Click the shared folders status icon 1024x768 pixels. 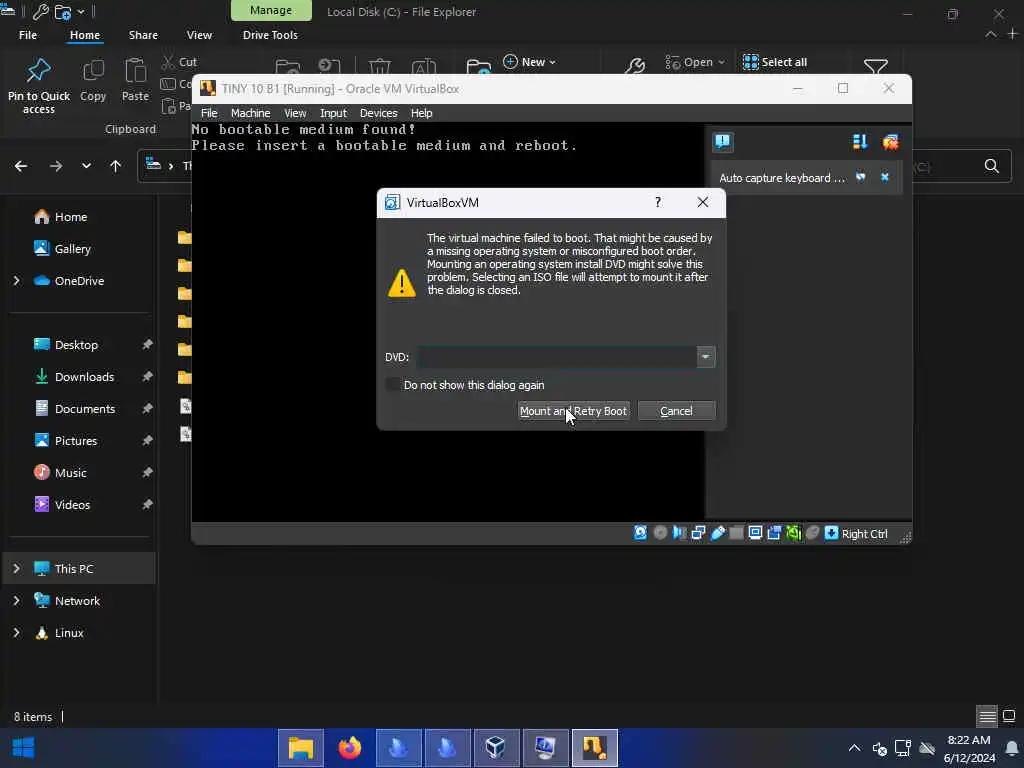(737, 533)
